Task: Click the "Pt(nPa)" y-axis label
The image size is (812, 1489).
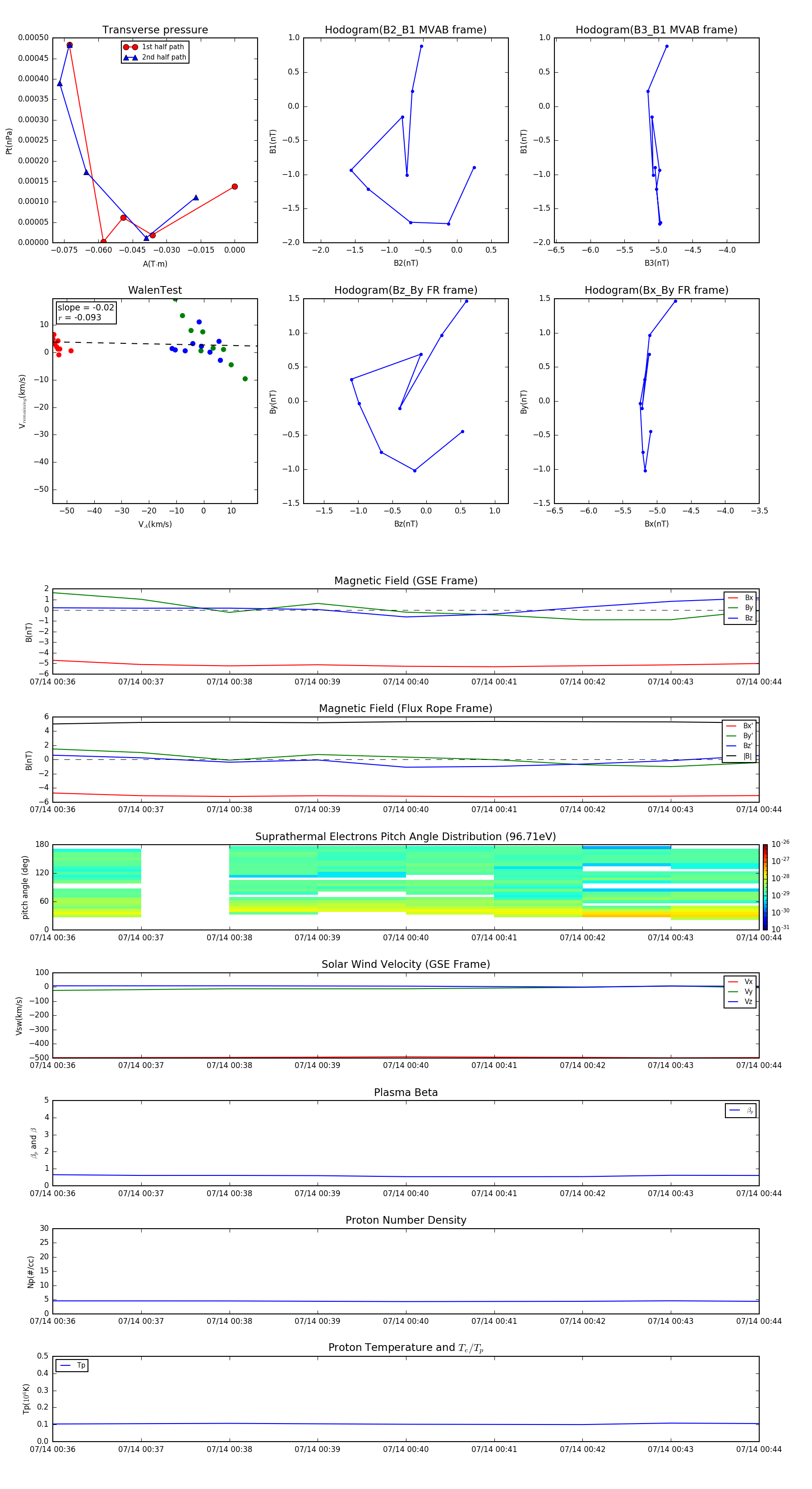Action: click(x=9, y=141)
